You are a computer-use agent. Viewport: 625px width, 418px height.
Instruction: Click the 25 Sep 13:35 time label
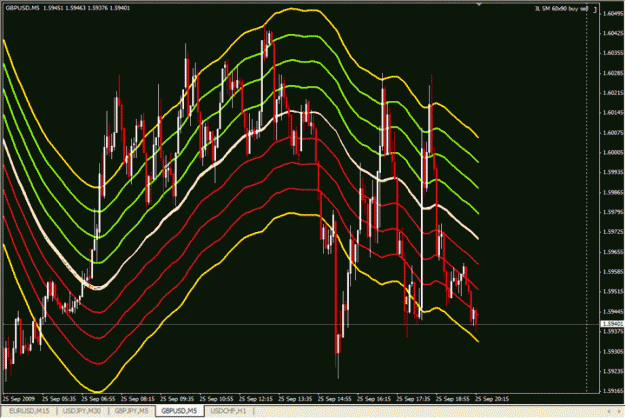[295, 399]
